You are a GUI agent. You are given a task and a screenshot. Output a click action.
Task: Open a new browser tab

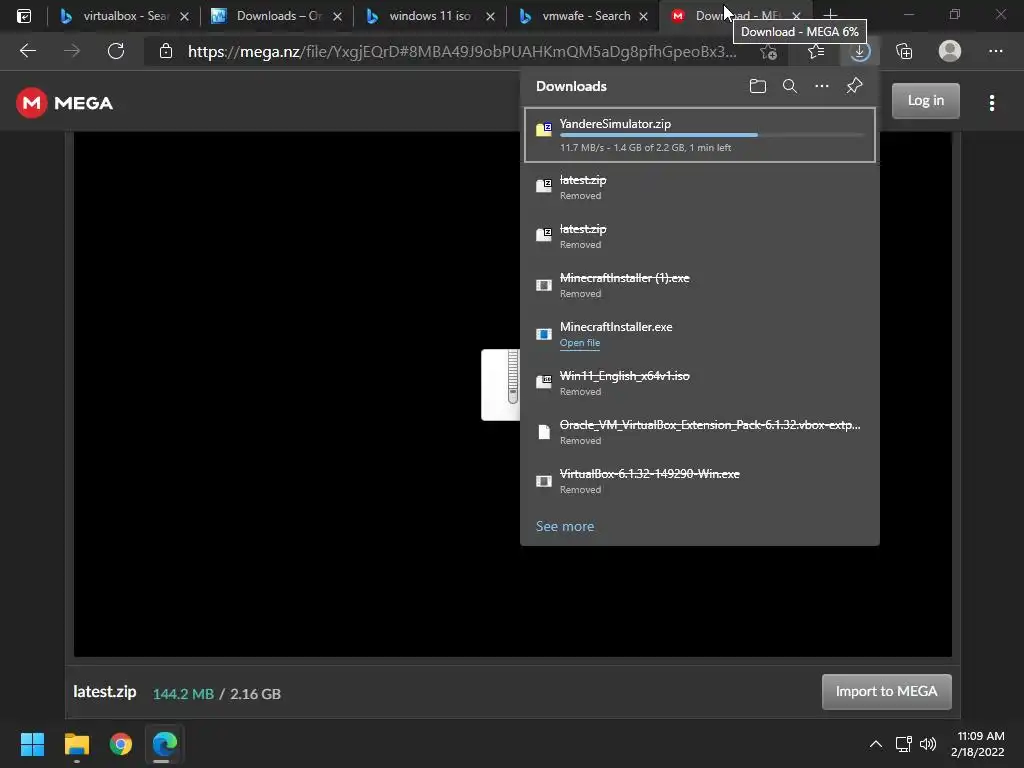[x=830, y=14]
